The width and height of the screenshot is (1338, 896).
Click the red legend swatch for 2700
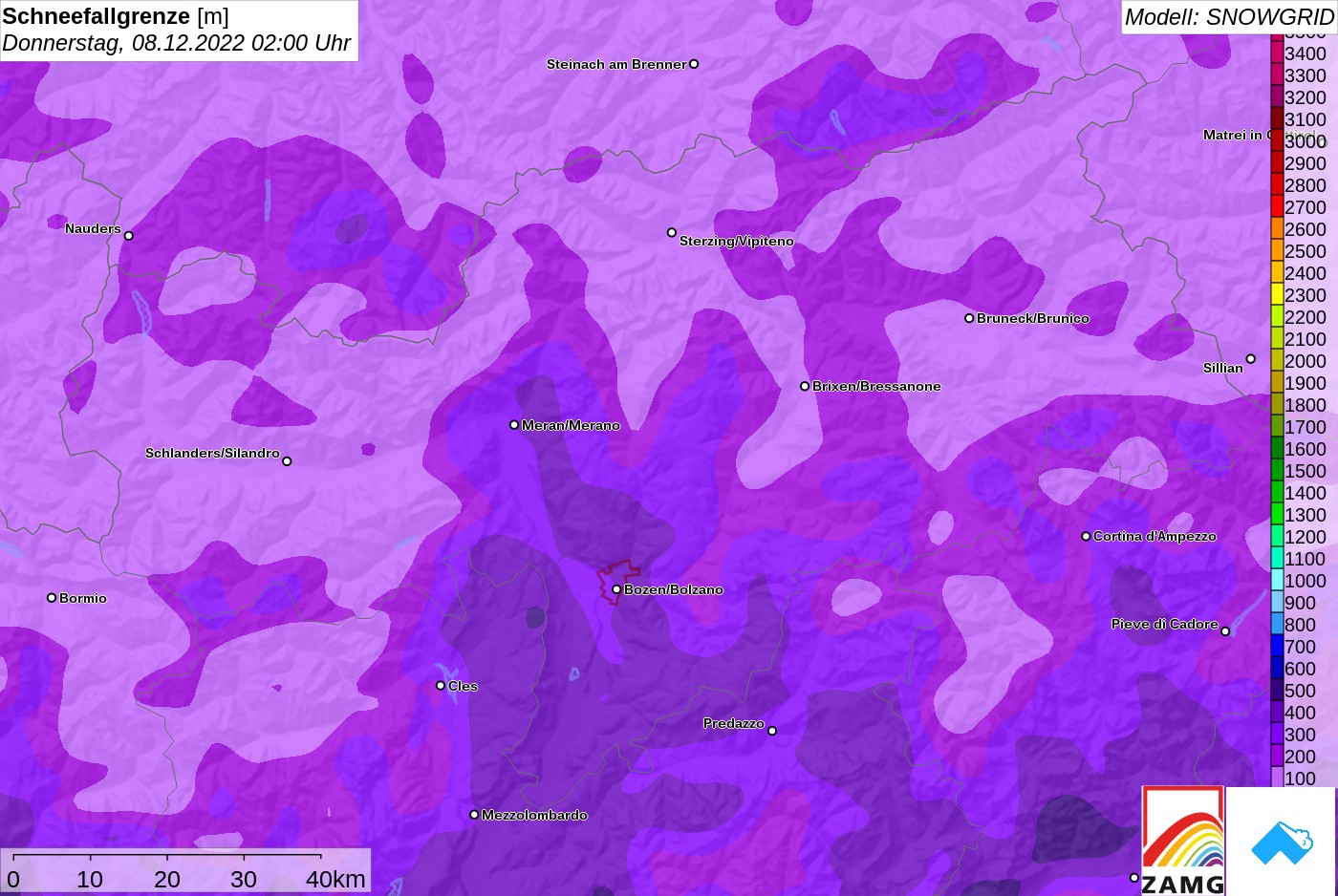coord(1277,206)
